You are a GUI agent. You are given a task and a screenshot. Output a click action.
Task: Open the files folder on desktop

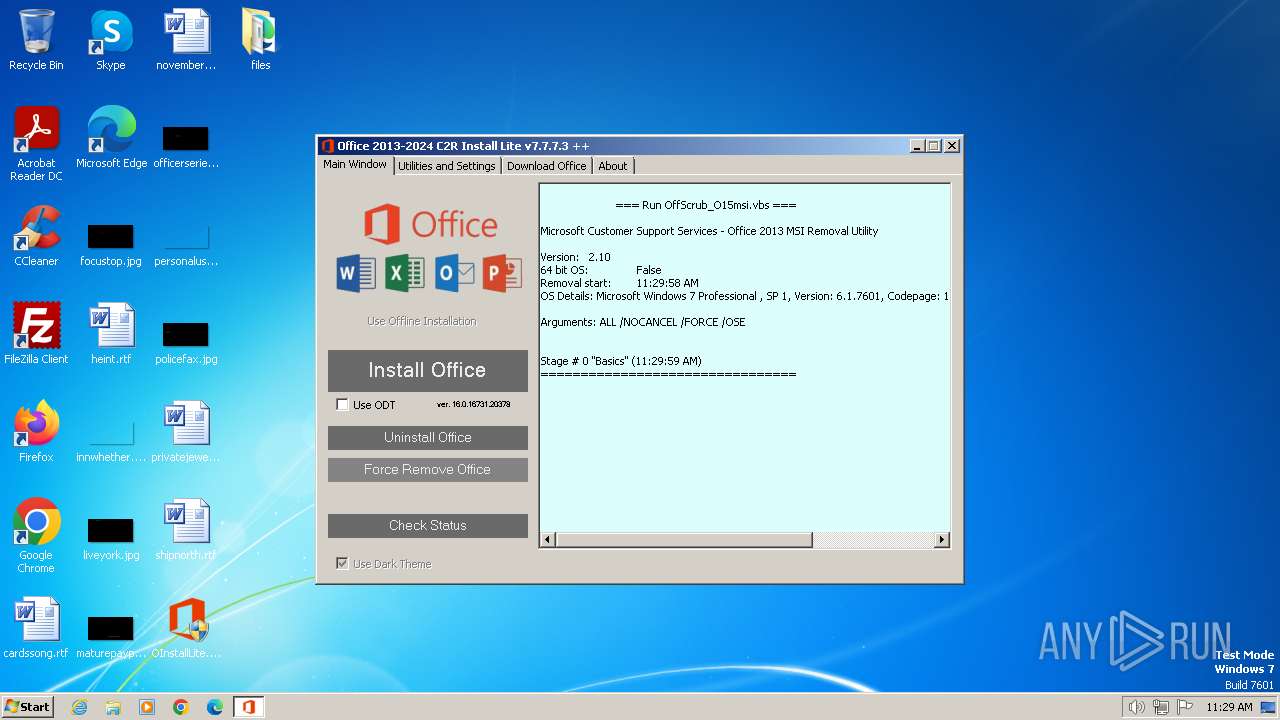coord(260,40)
